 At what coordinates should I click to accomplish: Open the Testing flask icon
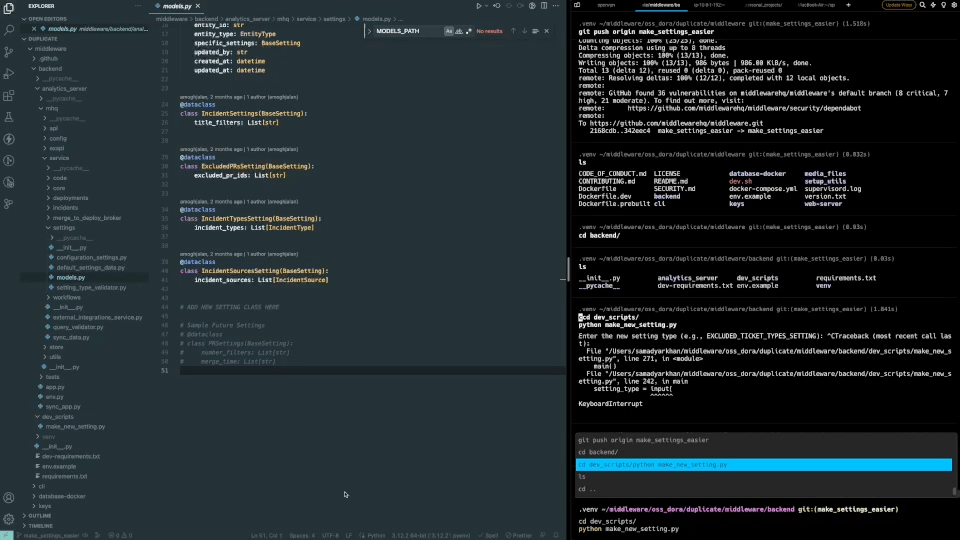9,117
